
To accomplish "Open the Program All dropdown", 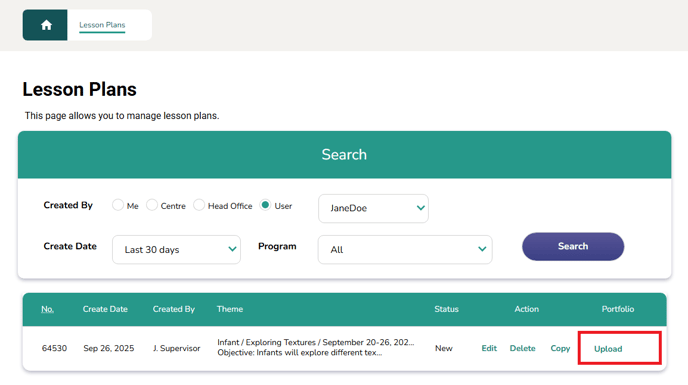I will 405,249.
